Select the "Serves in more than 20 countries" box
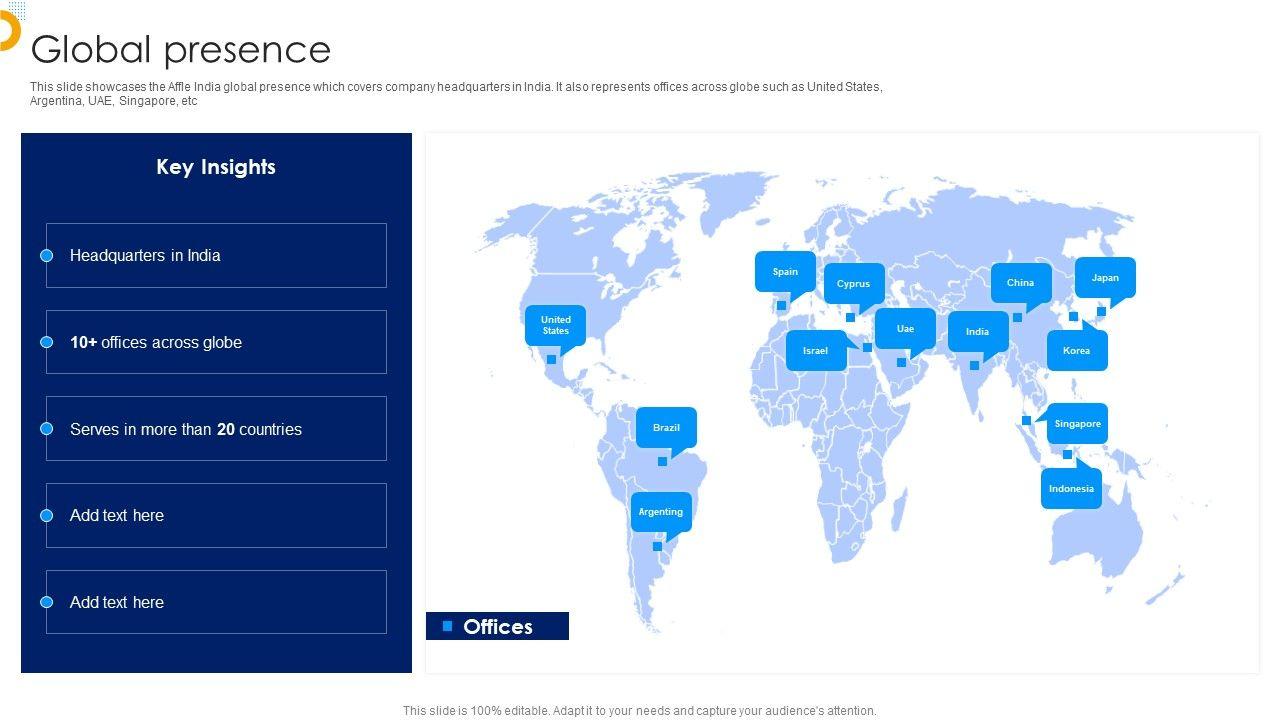The height and width of the screenshot is (720, 1280). (216, 429)
